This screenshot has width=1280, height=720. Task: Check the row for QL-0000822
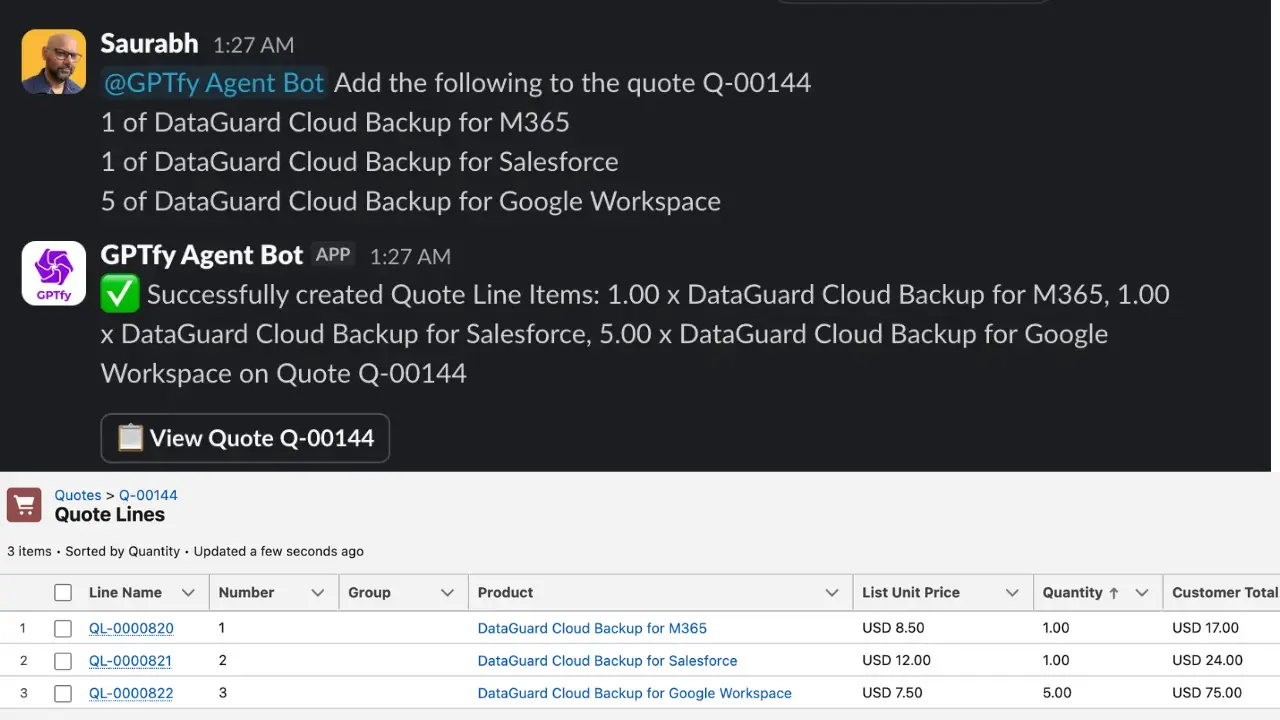coord(63,693)
